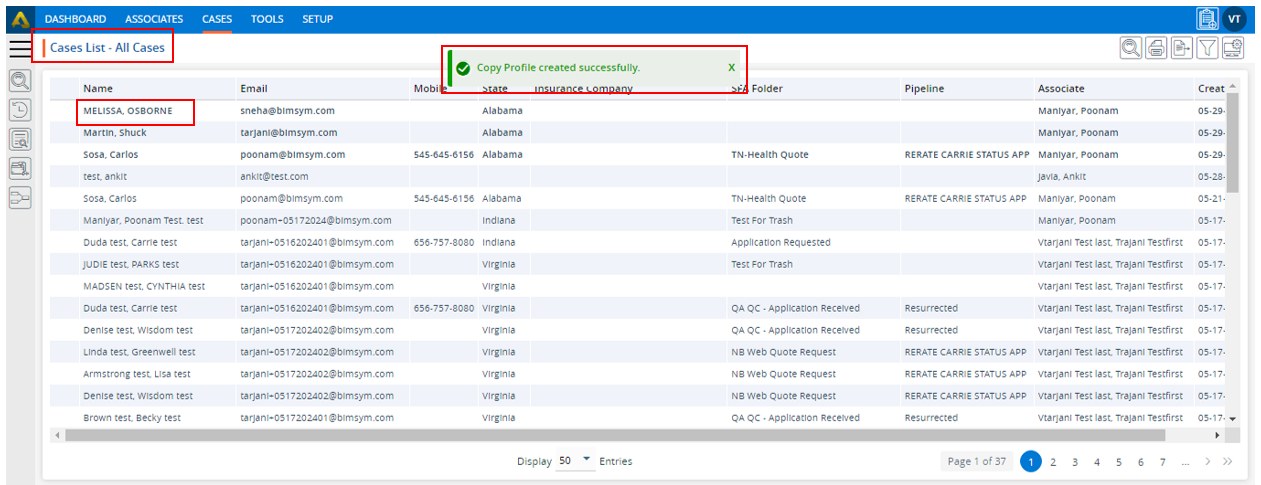Viewport: 1261px width, 485px height.
Task: Click the history clock icon in sidebar
Action: (x=20, y=110)
